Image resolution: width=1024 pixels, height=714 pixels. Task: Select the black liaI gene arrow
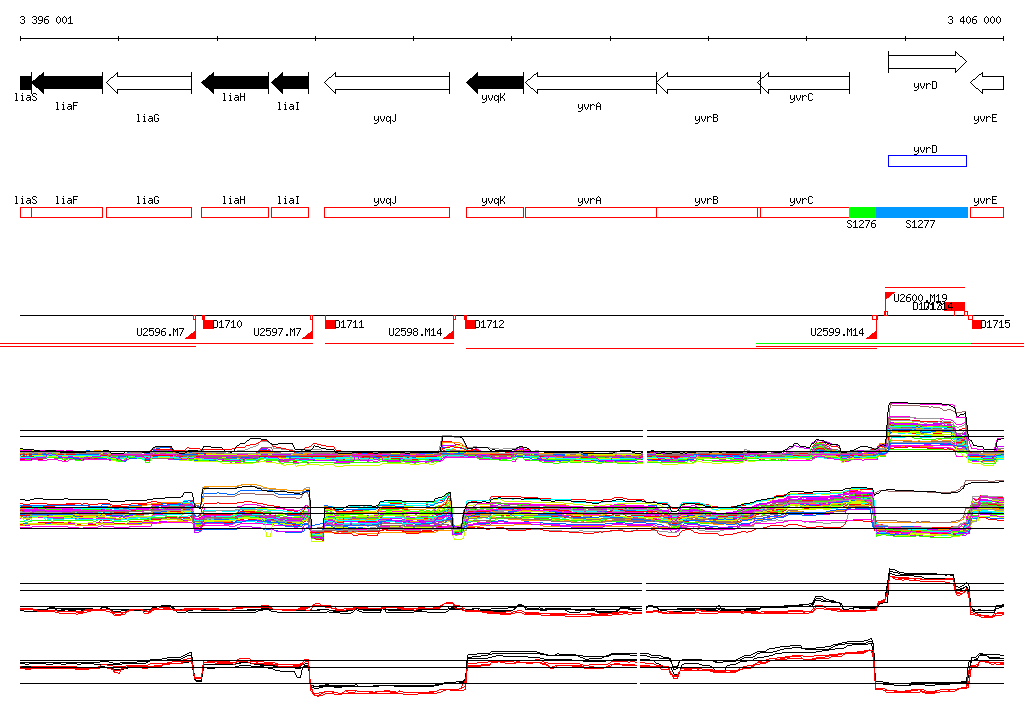pyautogui.click(x=290, y=83)
